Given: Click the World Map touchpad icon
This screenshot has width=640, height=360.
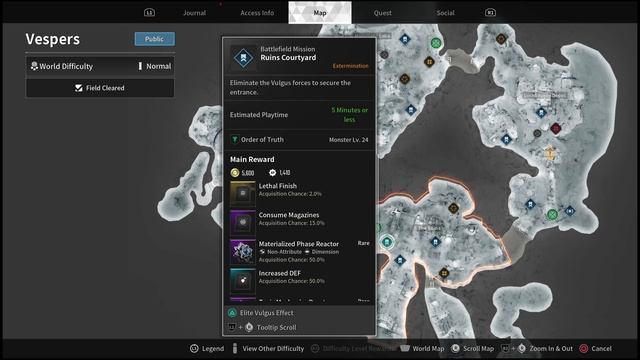Looking at the screenshot, I should 405,349.
